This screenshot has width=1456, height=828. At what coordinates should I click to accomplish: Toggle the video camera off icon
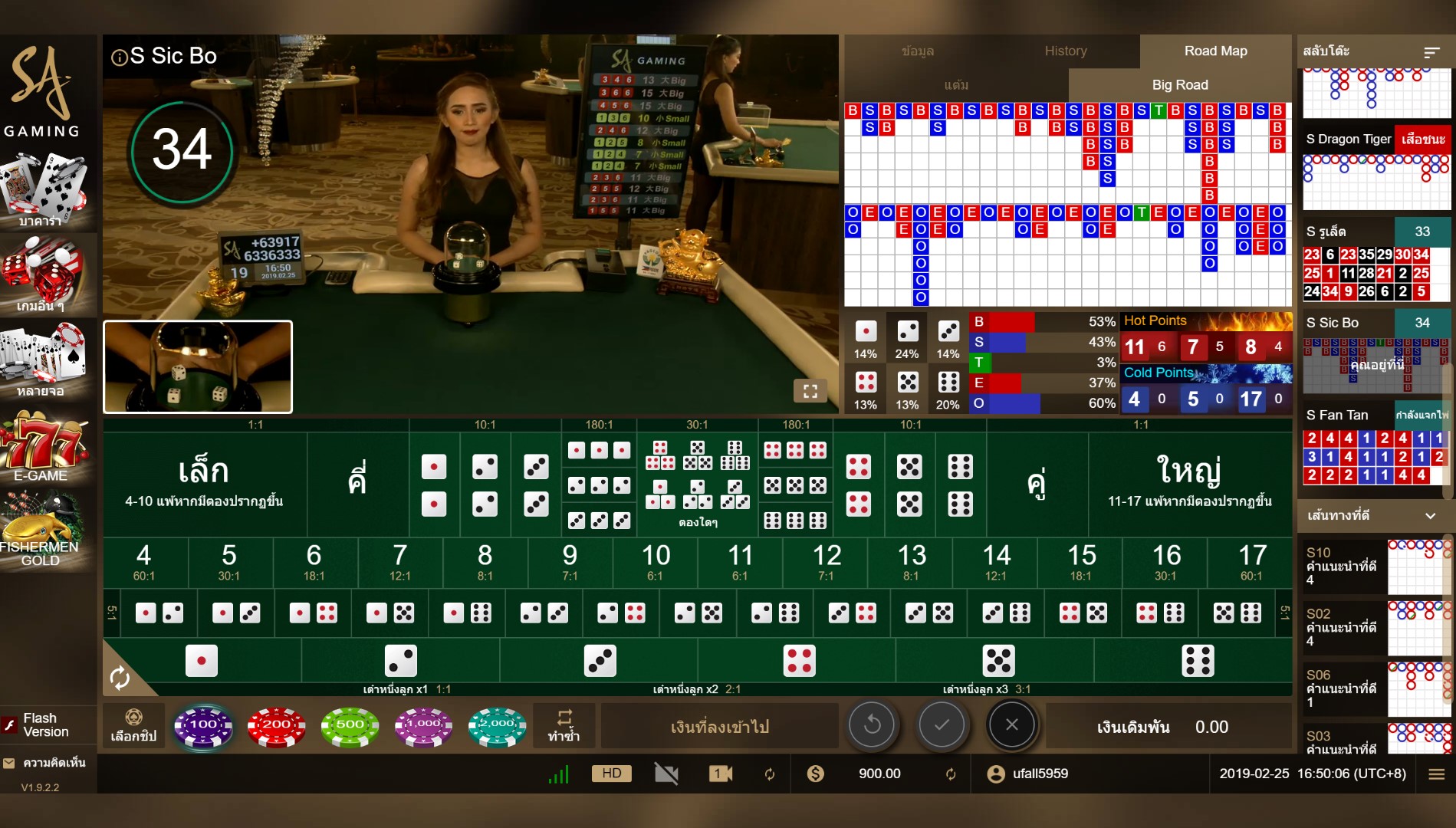click(666, 774)
